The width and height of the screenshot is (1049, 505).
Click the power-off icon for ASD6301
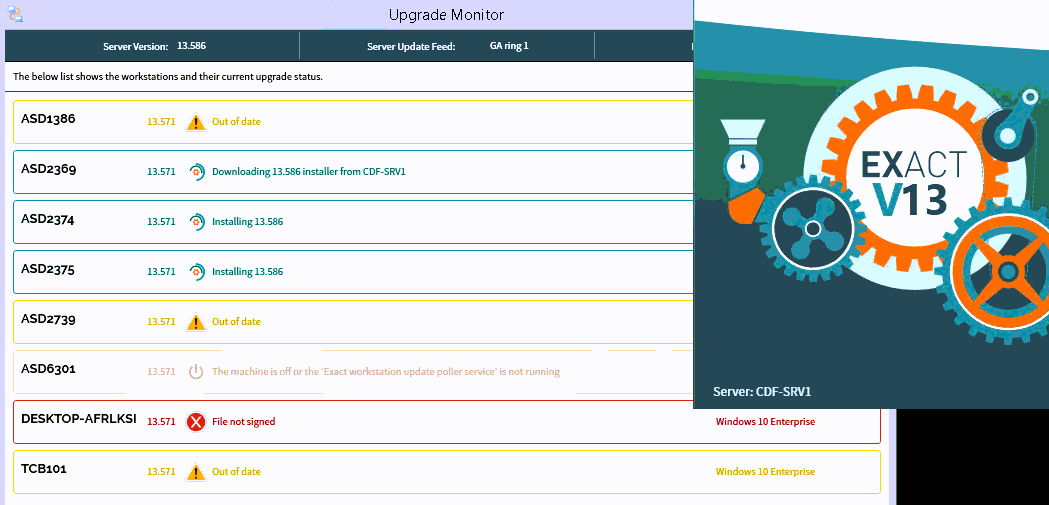click(x=195, y=372)
